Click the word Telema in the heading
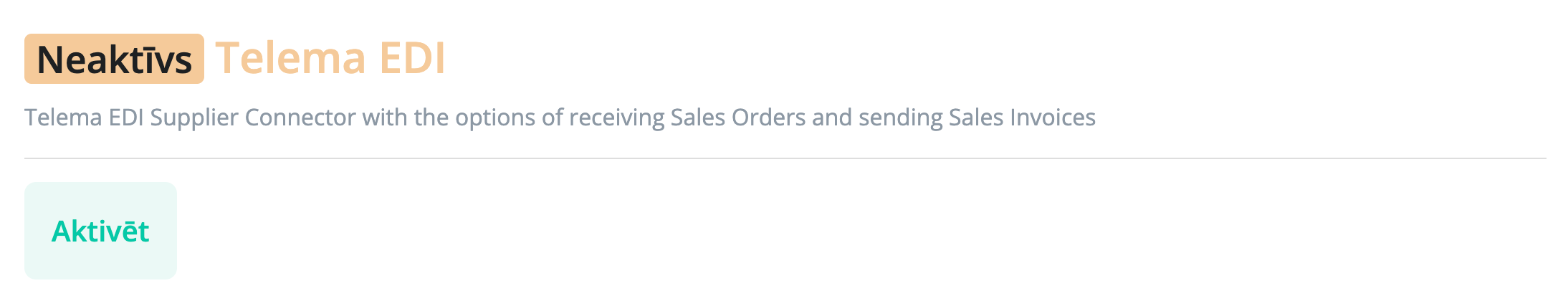1568x301 pixels. click(291, 58)
